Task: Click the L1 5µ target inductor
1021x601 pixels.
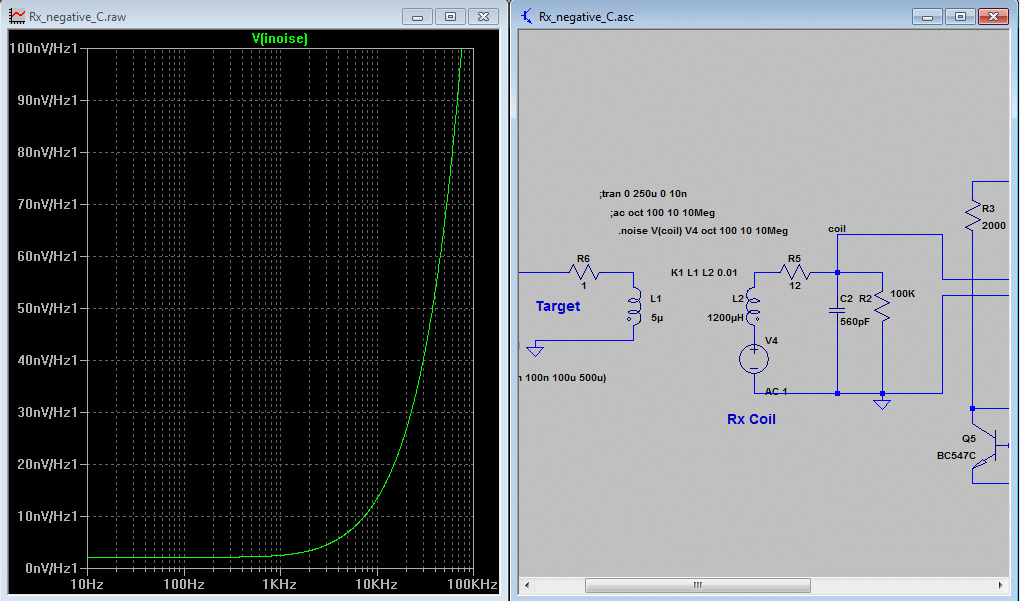Action: coord(634,307)
